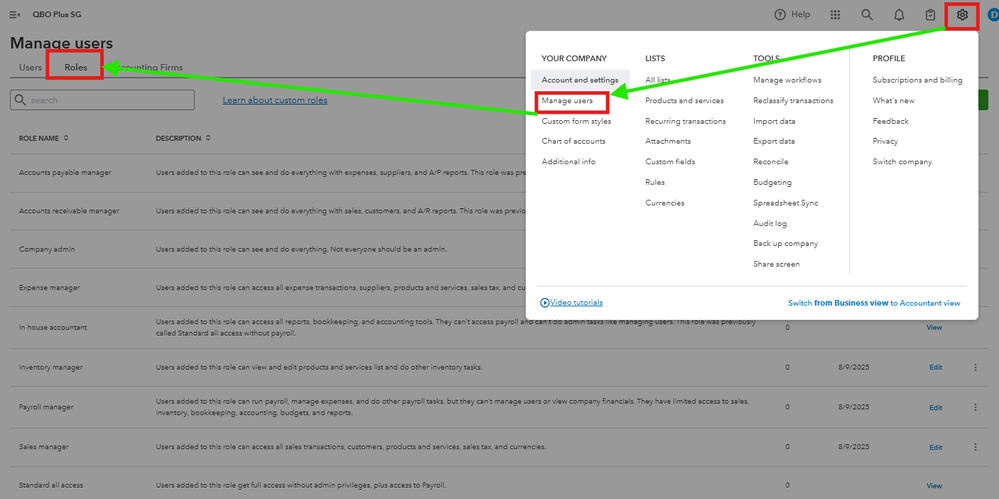Click the Settings gear icon

tap(962, 15)
